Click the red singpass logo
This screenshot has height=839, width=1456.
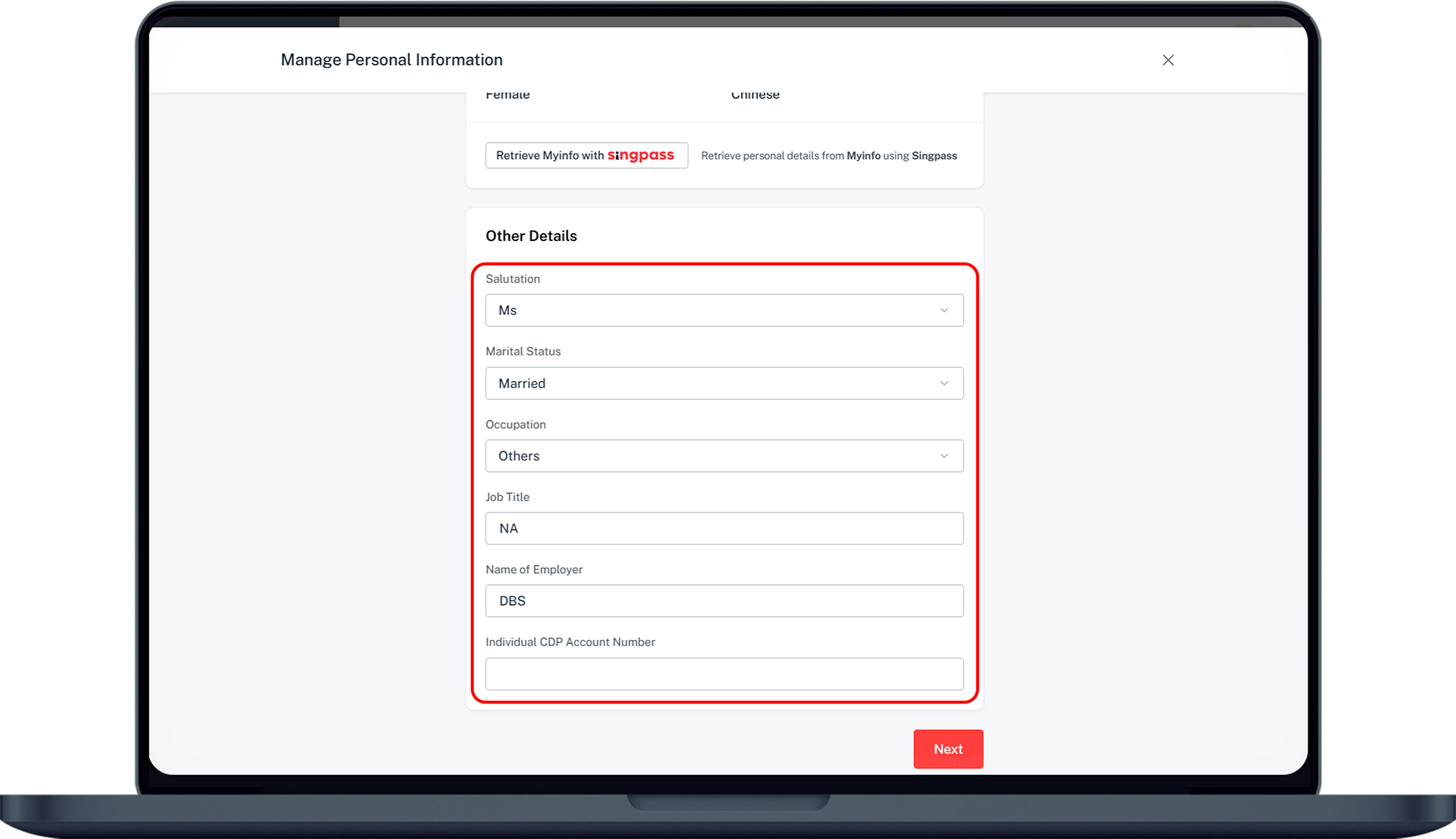click(x=641, y=155)
